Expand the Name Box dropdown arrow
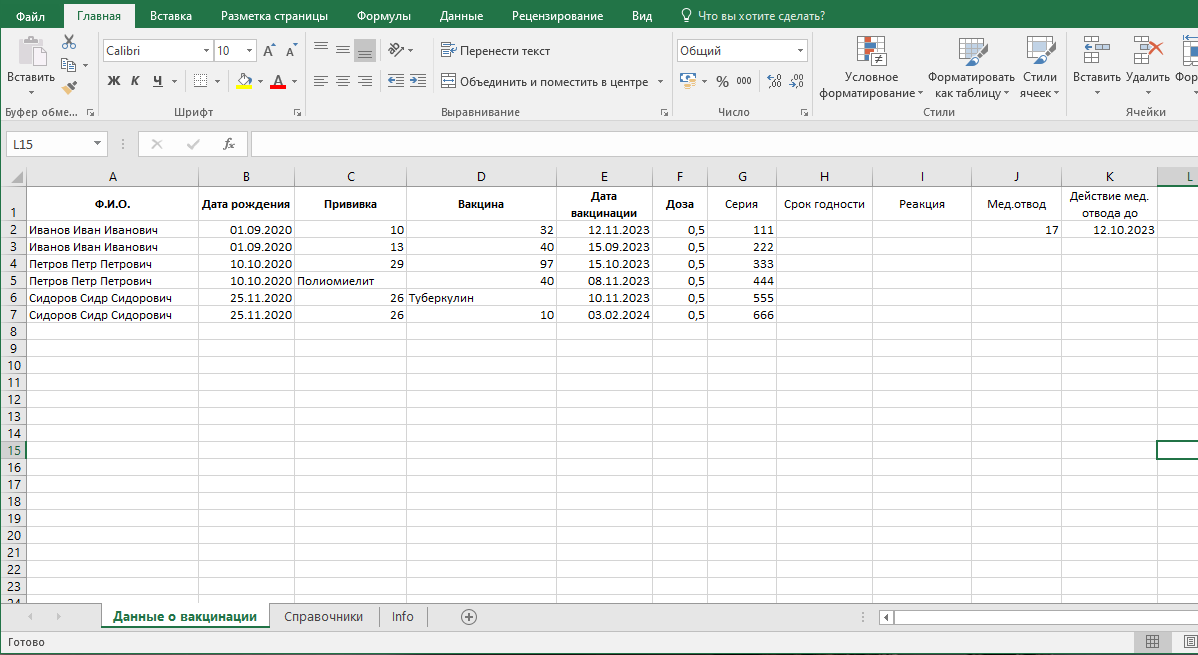 [x=97, y=144]
